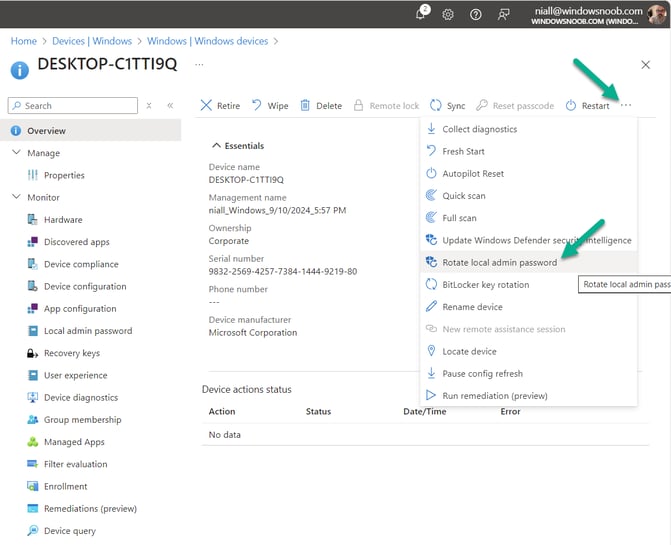Click the Date/Time column header
The width and height of the screenshot is (671, 545).
click(425, 412)
